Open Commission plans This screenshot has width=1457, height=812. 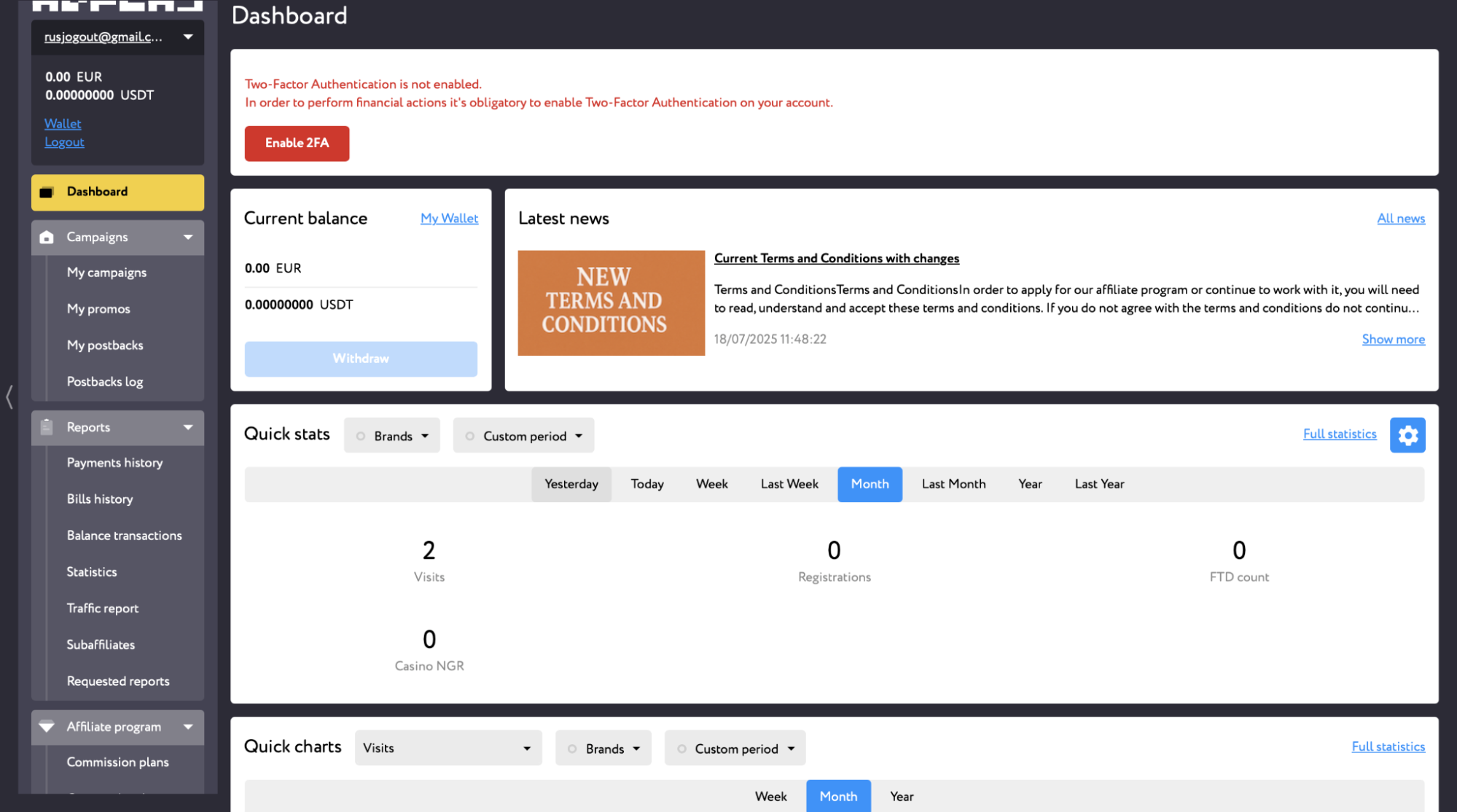(117, 762)
